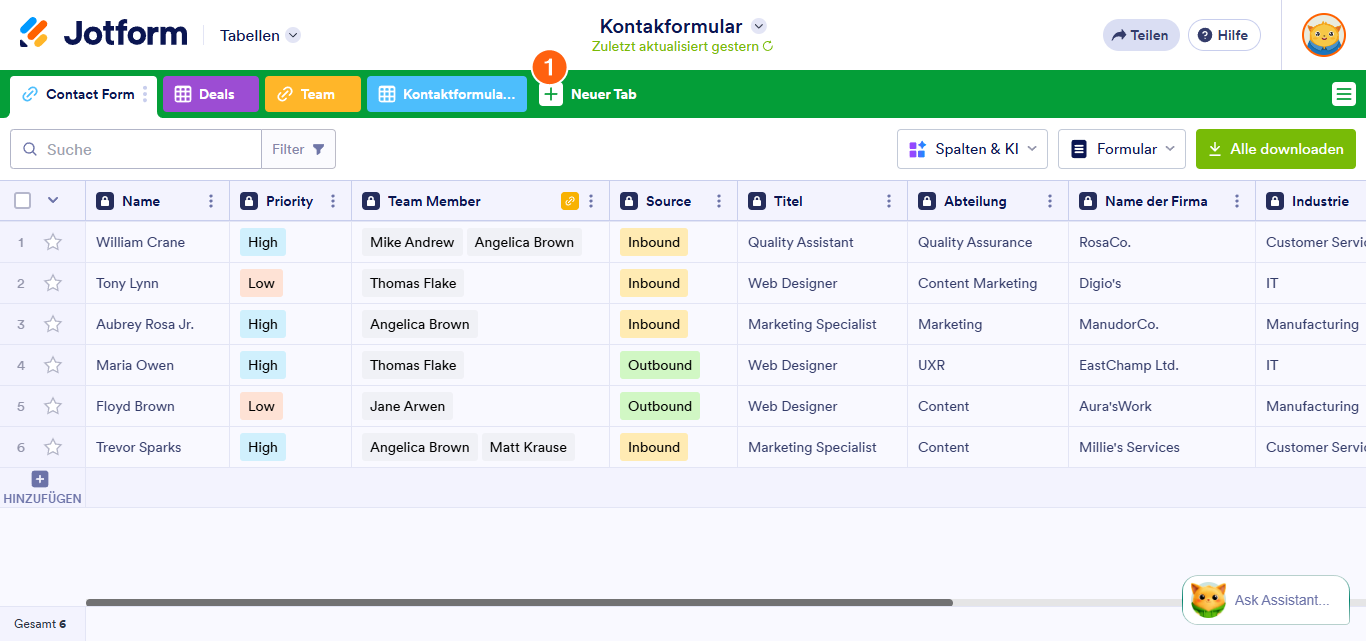The image size is (1366, 641).
Task: Star the Floyd Brown row
Action: tap(53, 406)
